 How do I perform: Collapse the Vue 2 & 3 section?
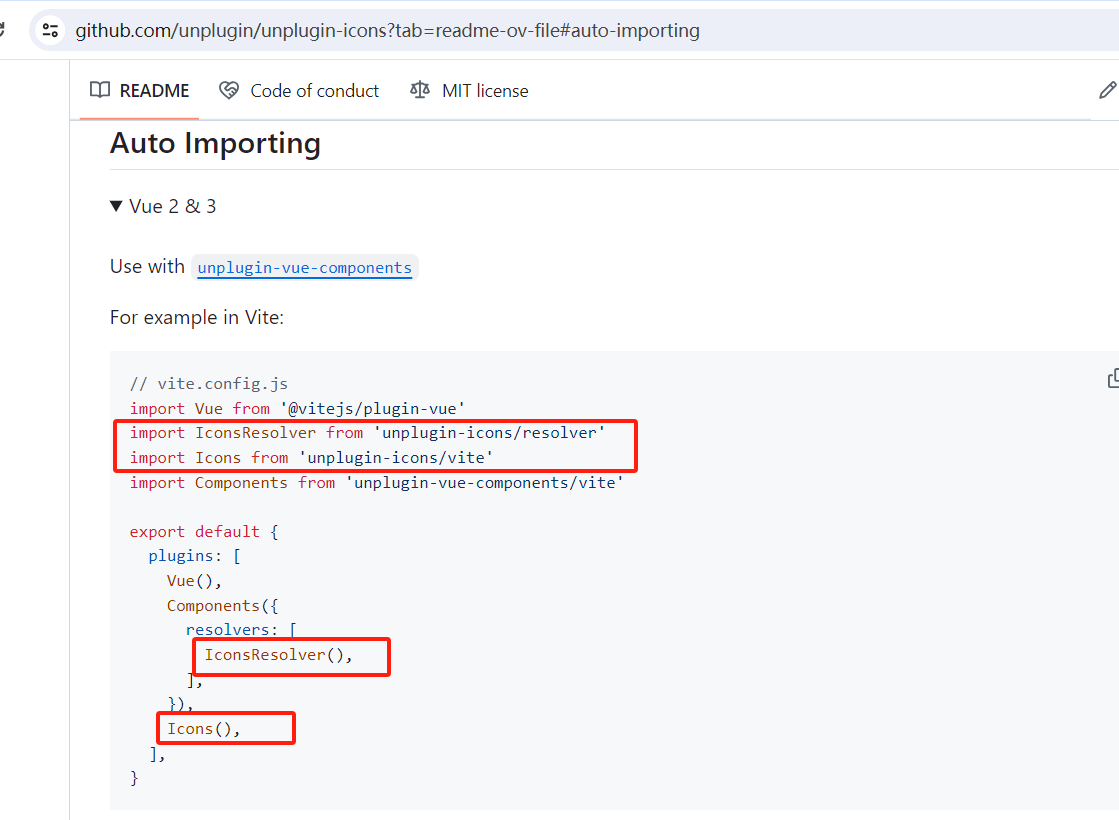coord(163,206)
